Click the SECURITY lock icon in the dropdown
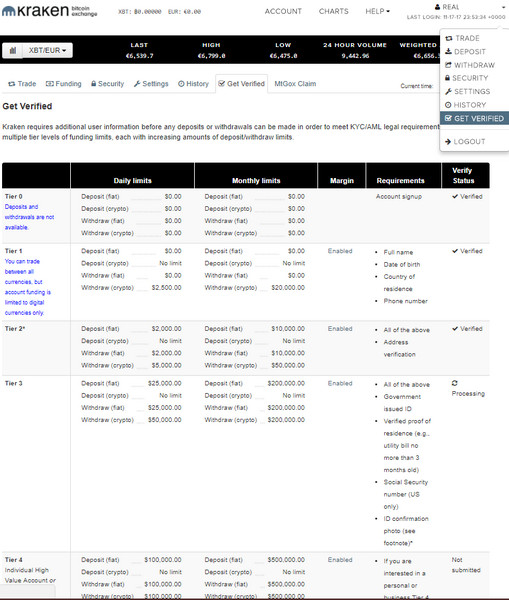Viewport: 509px width, 600px height. 447,78
